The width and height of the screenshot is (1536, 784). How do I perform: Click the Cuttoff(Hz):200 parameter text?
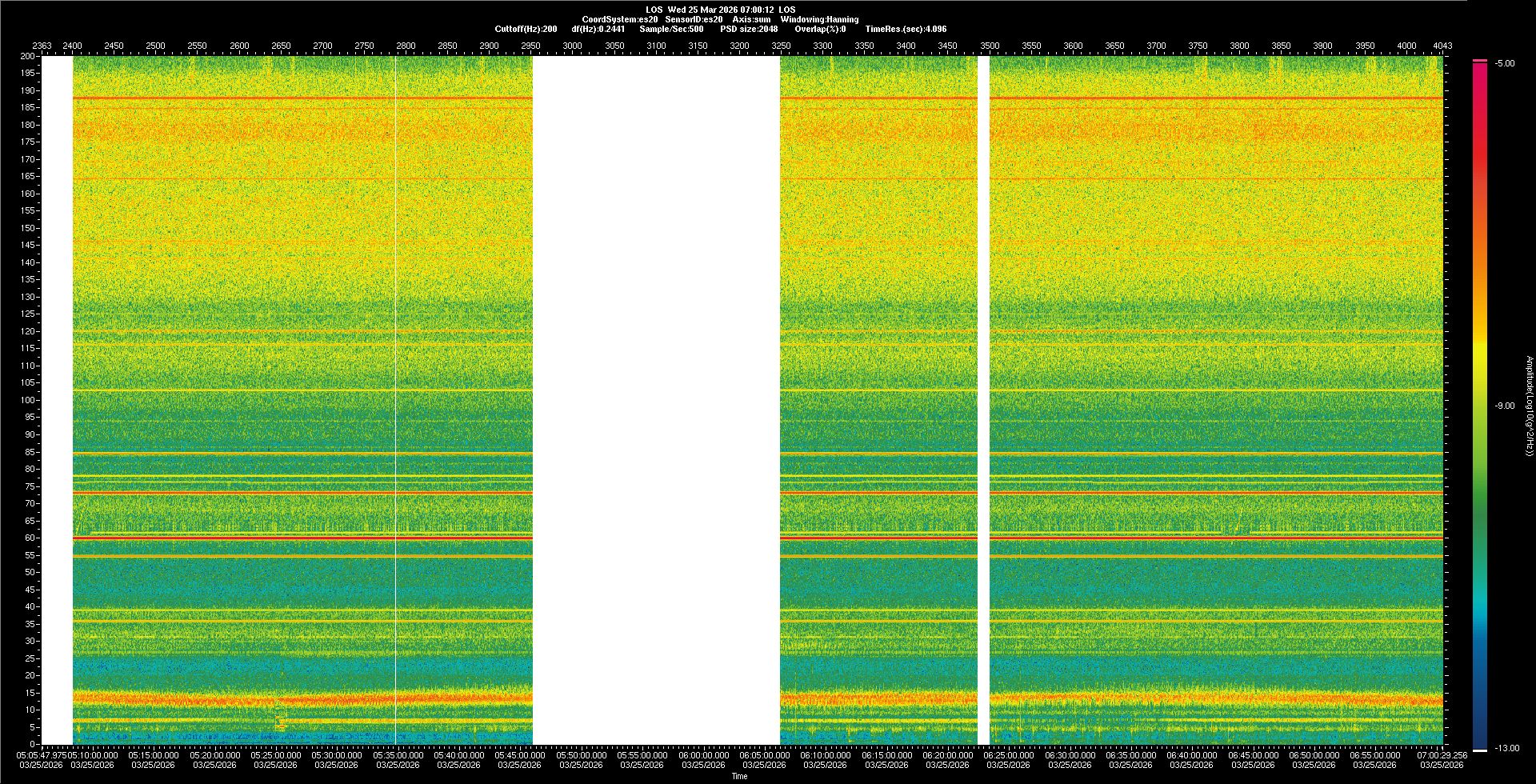[x=526, y=29]
